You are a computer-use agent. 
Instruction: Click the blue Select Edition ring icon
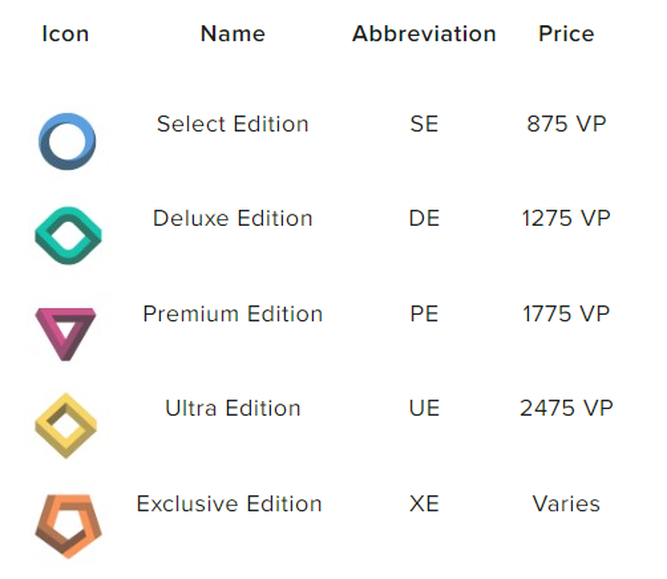[67, 142]
